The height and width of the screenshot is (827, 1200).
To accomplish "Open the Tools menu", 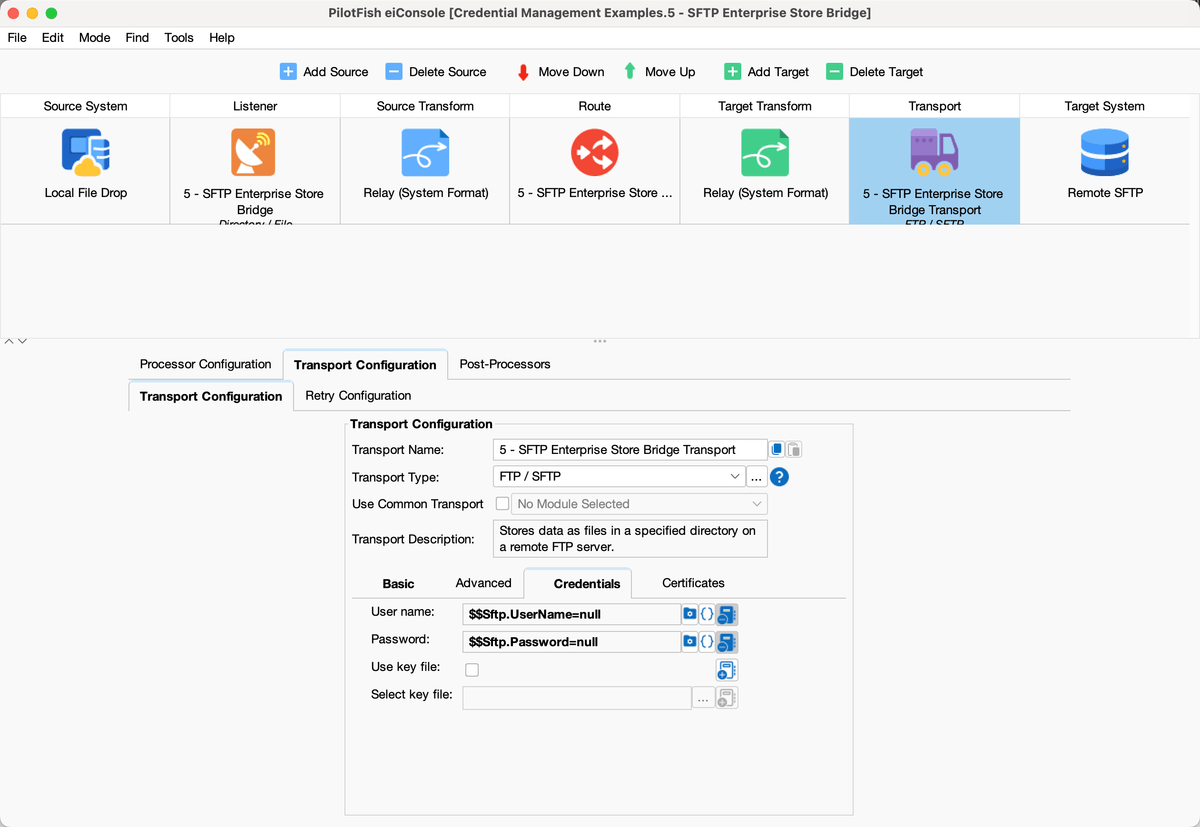I will tap(179, 37).
